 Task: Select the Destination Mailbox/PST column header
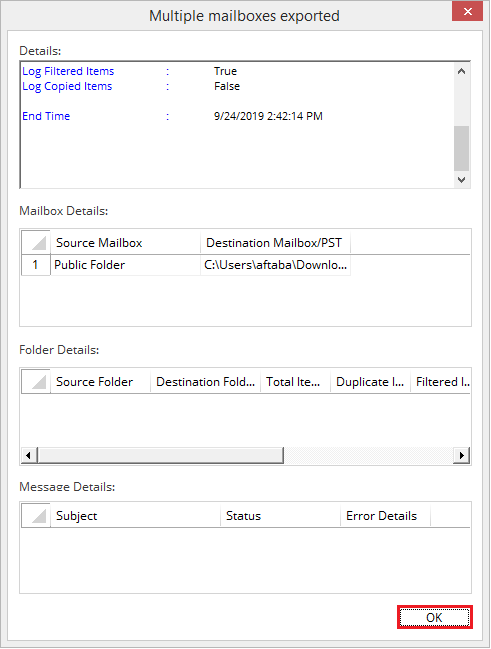coord(275,243)
